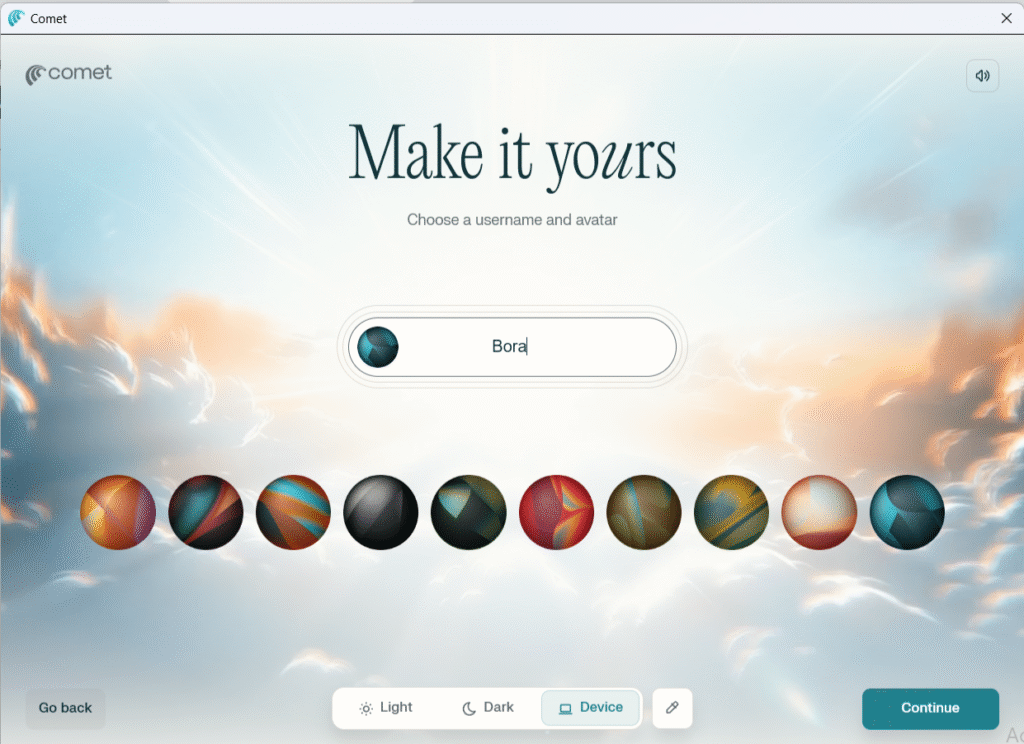Select the tenth teal blue avatar
Viewport: 1024px width, 744px height.
pyautogui.click(x=907, y=512)
